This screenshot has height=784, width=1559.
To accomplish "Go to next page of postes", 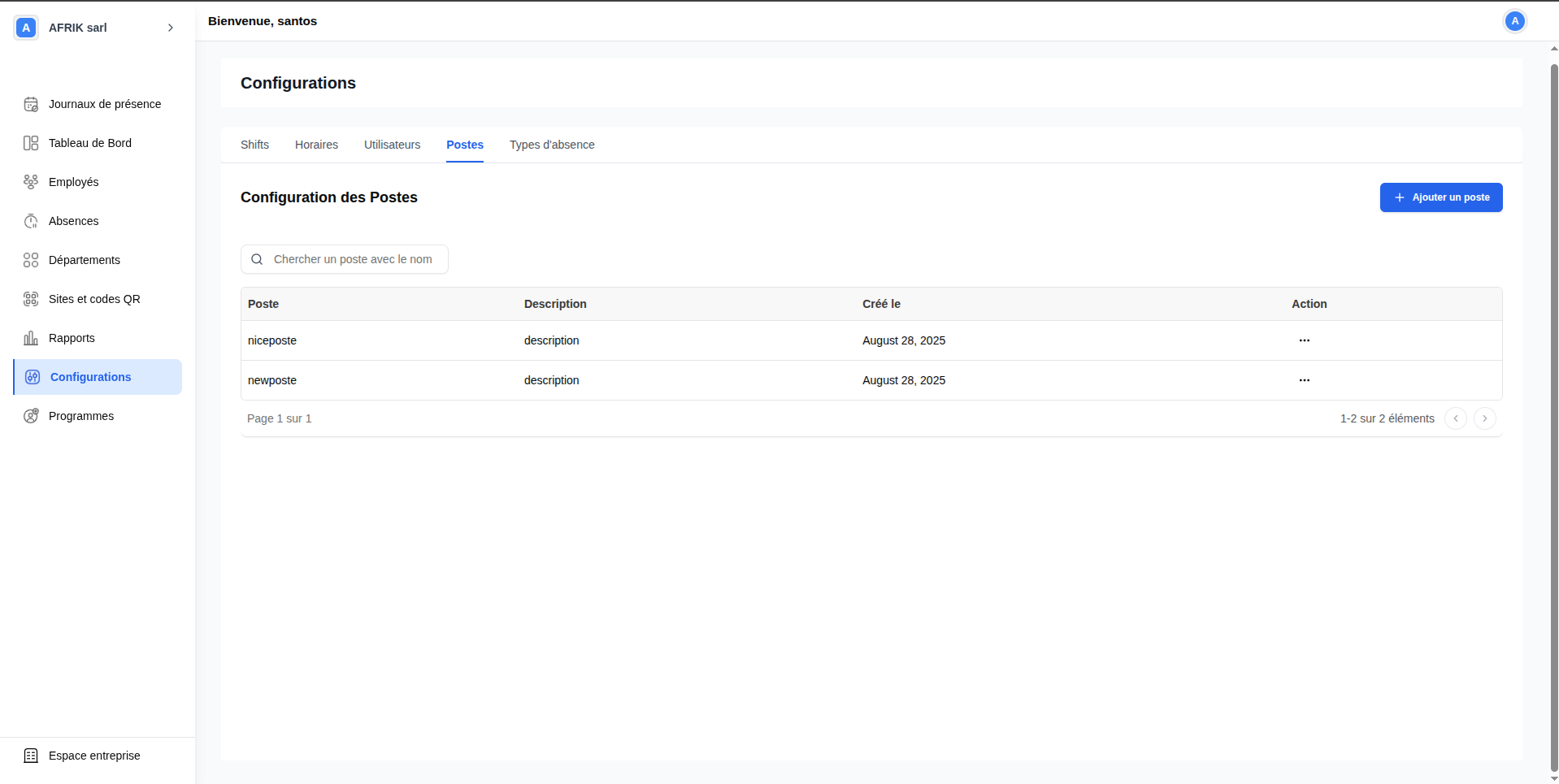I will coord(1484,418).
